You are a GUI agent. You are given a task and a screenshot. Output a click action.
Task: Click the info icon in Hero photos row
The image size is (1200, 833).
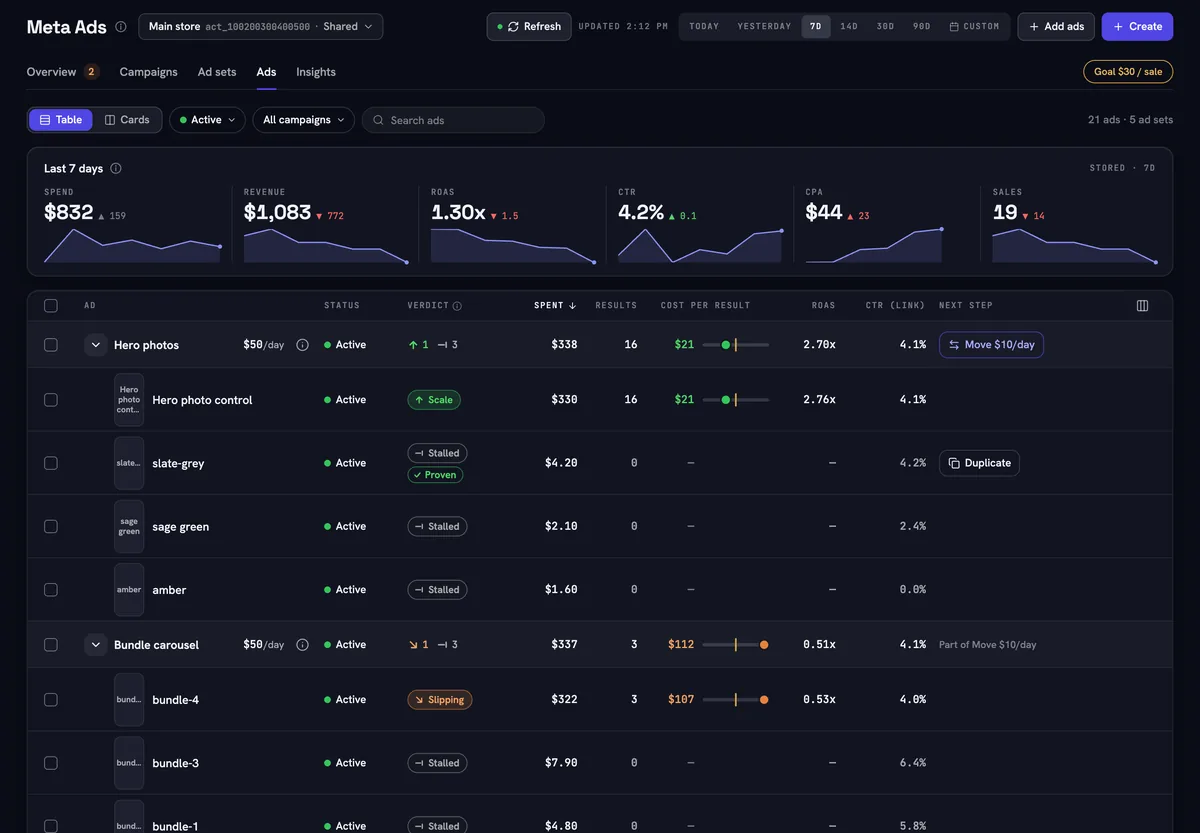(x=303, y=345)
